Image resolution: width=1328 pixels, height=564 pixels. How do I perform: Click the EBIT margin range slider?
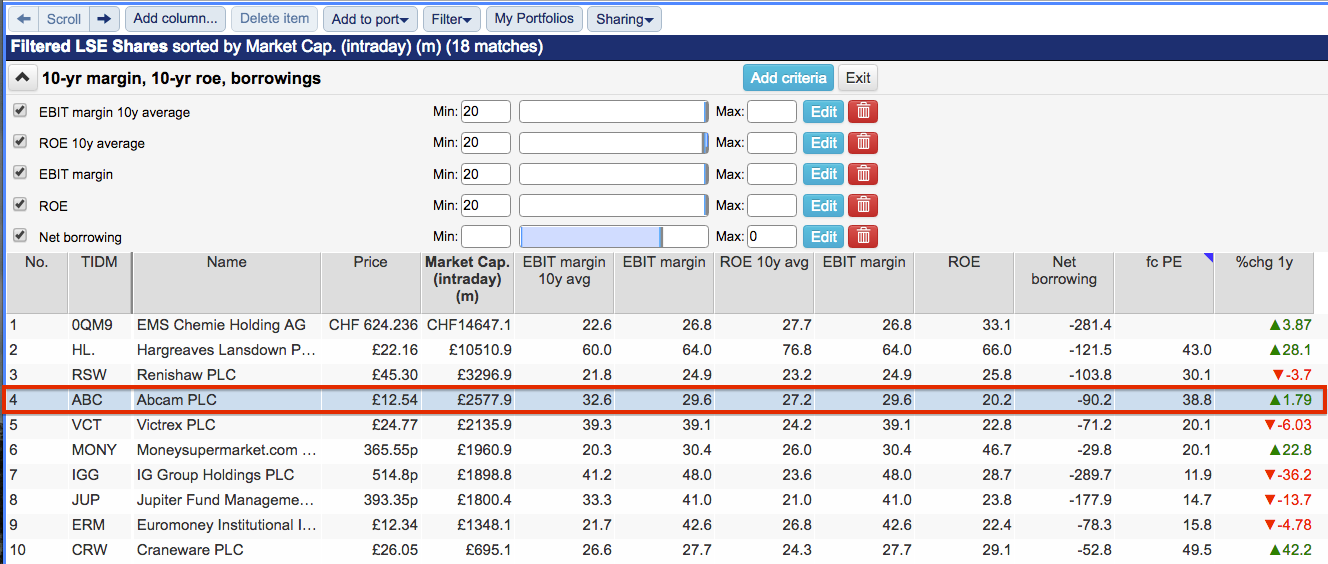tap(613, 174)
